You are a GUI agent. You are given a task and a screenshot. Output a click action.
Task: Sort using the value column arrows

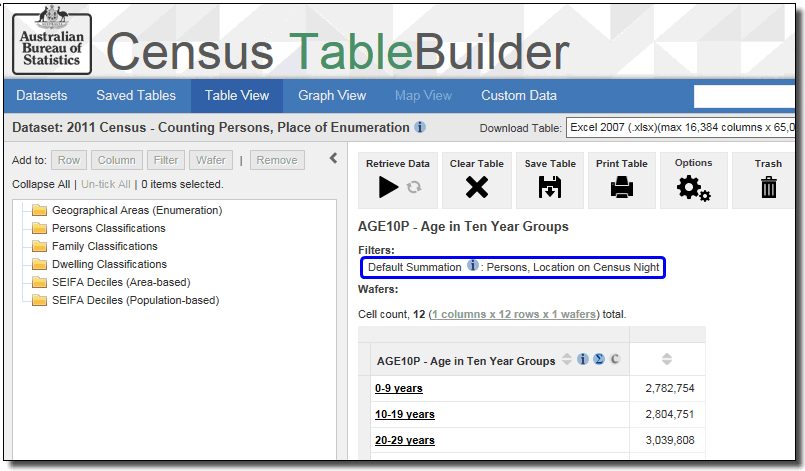click(667, 360)
